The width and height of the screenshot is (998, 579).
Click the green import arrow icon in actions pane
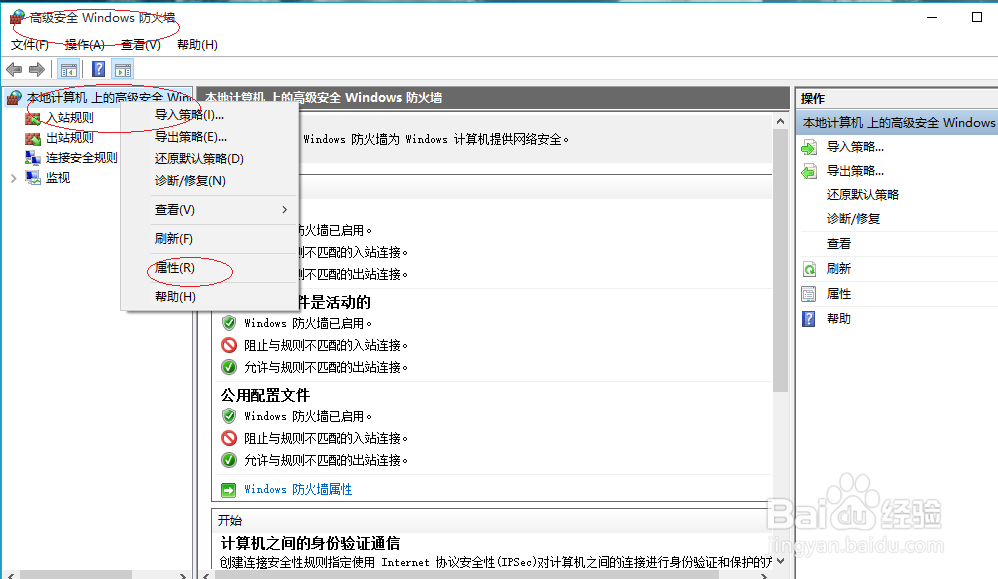pyautogui.click(x=809, y=148)
